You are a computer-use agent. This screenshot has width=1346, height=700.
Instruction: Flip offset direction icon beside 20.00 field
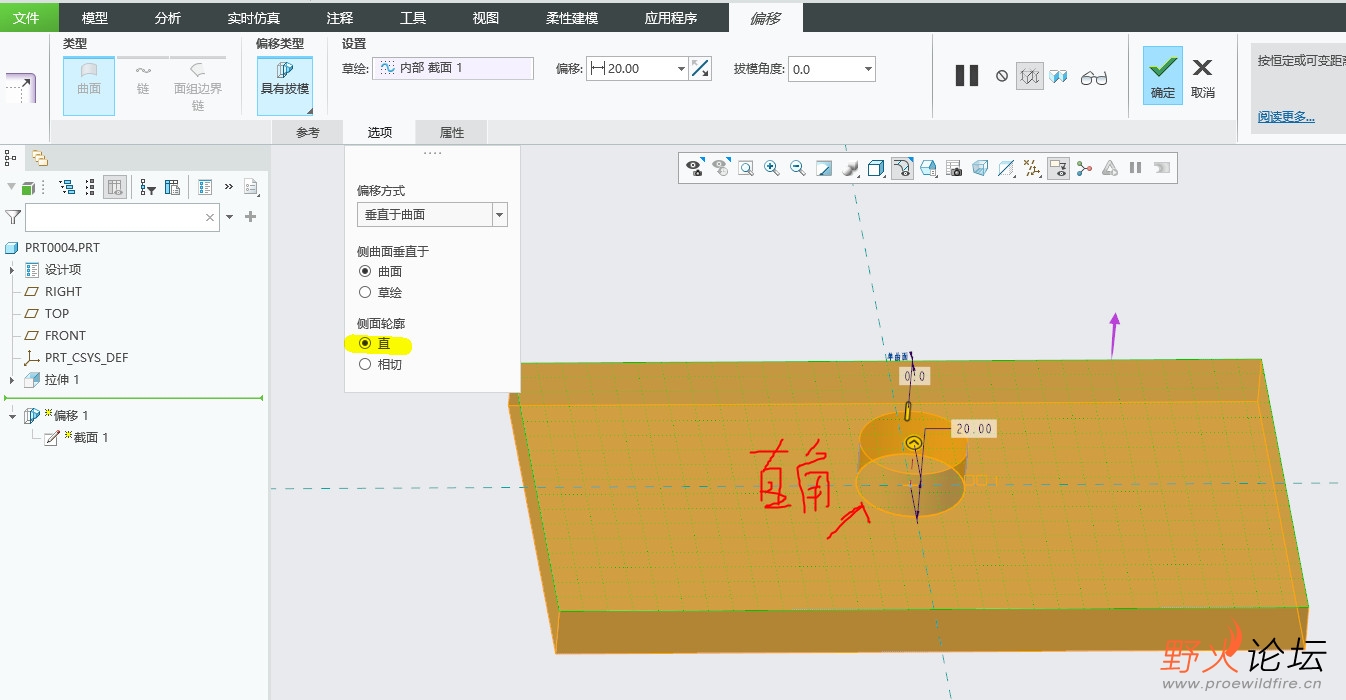point(700,69)
